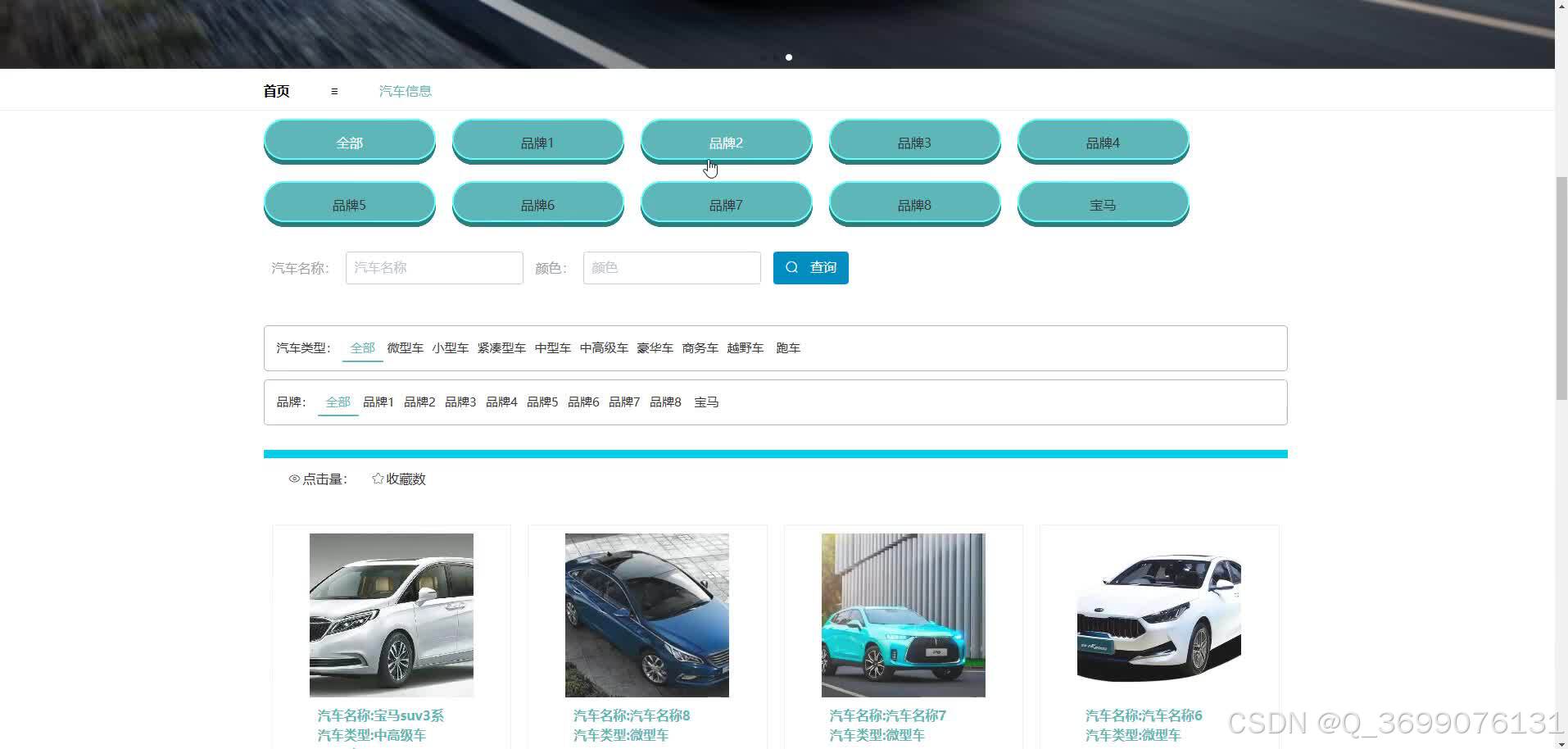The height and width of the screenshot is (749, 1568).
Task: Select the active carousel indicator dot
Action: 789,57
